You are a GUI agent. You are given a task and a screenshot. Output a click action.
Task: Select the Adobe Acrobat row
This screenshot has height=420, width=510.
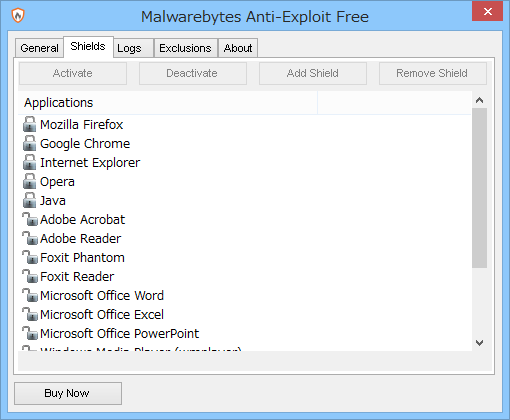[245, 219]
